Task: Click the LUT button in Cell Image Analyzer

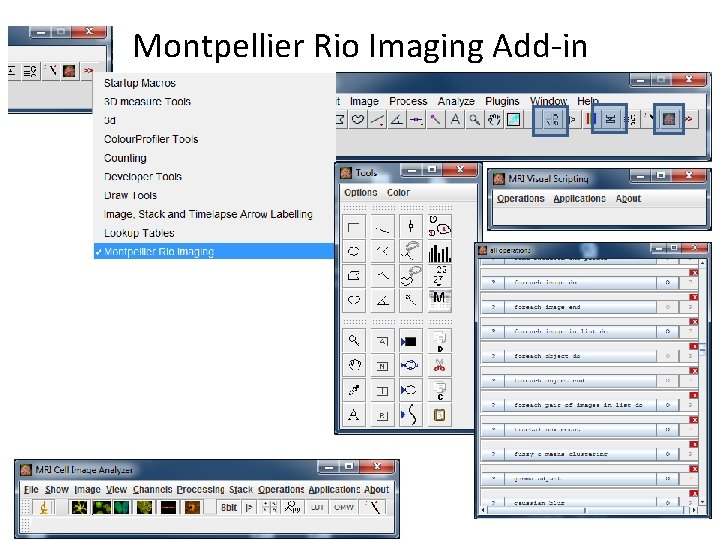Action: 317,507
